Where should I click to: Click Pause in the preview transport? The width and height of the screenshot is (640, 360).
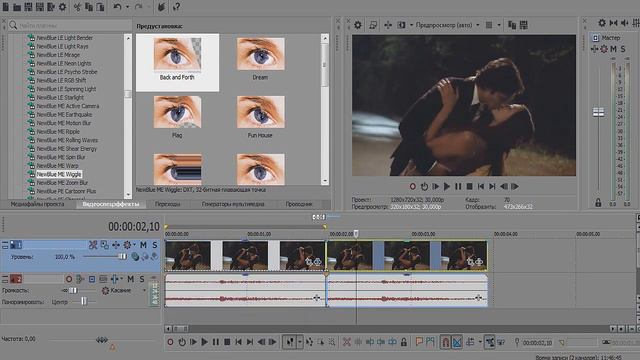click(x=458, y=187)
